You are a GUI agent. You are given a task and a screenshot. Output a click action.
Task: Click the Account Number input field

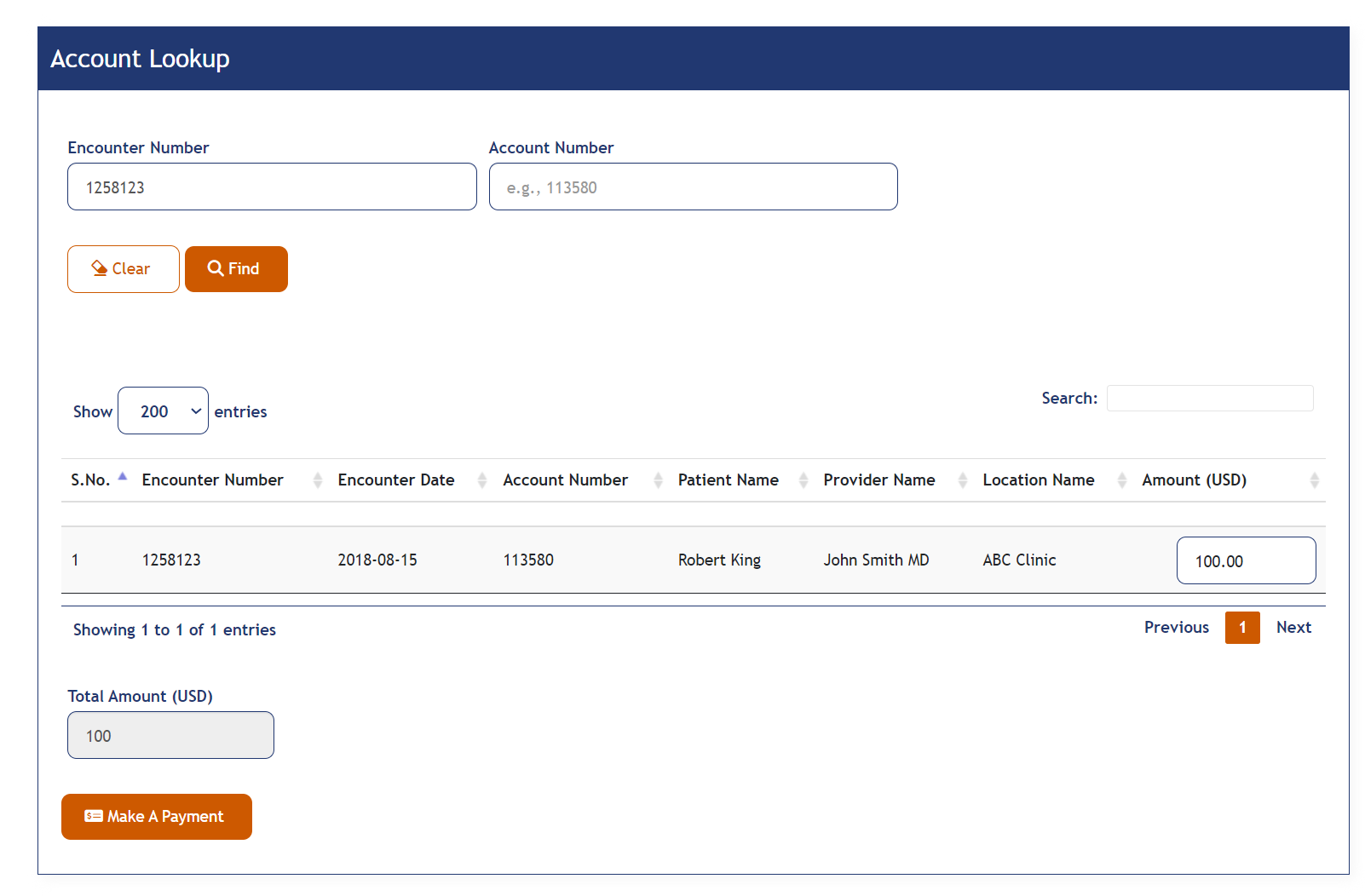693,187
